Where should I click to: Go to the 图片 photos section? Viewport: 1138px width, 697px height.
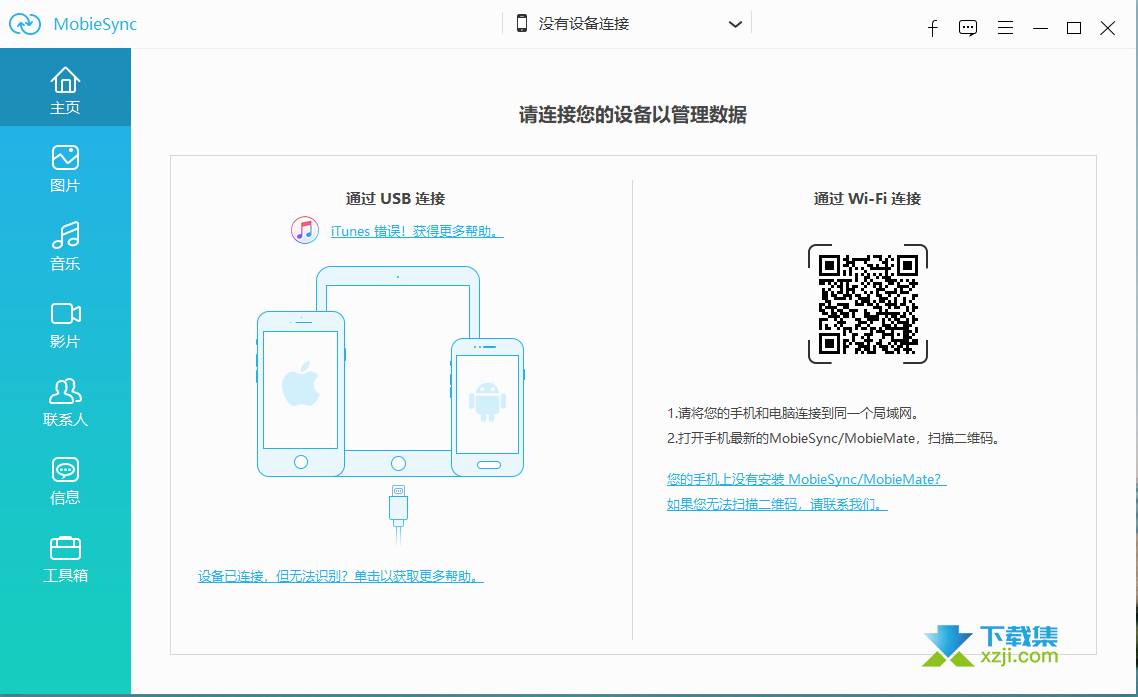point(65,168)
